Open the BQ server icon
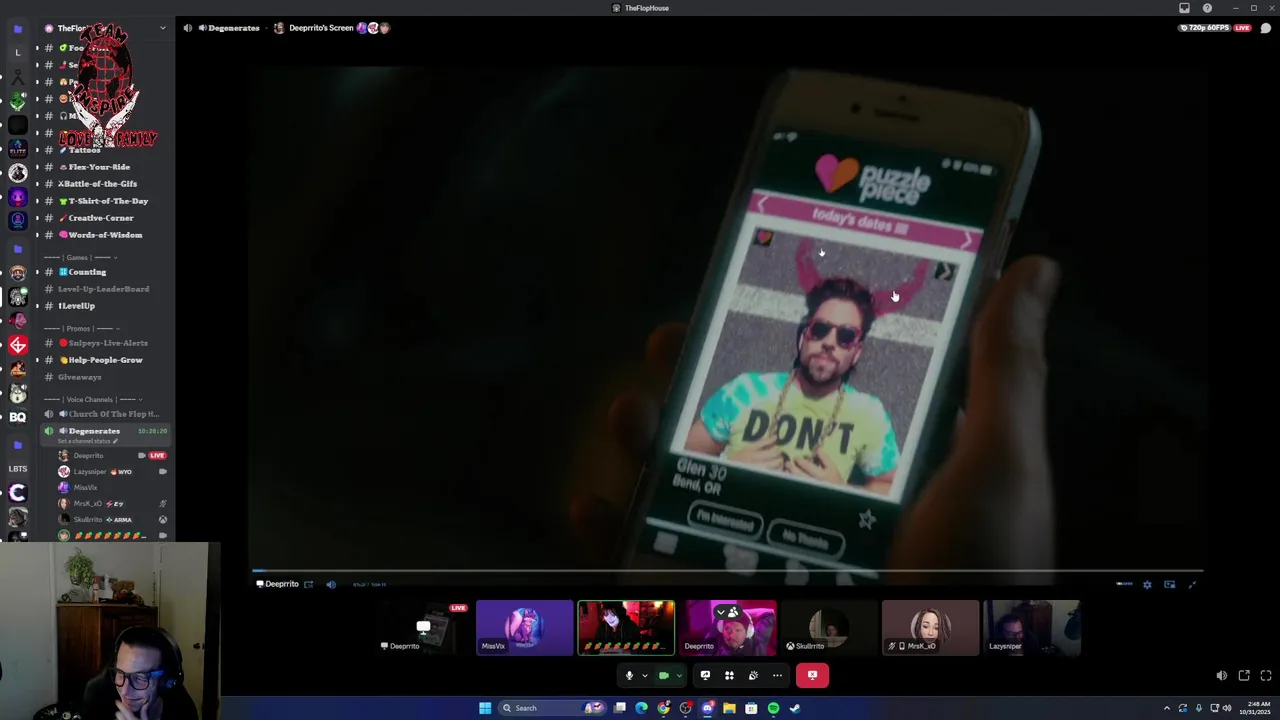The width and height of the screenshot is (1280, 720). (x=17, y=418)
